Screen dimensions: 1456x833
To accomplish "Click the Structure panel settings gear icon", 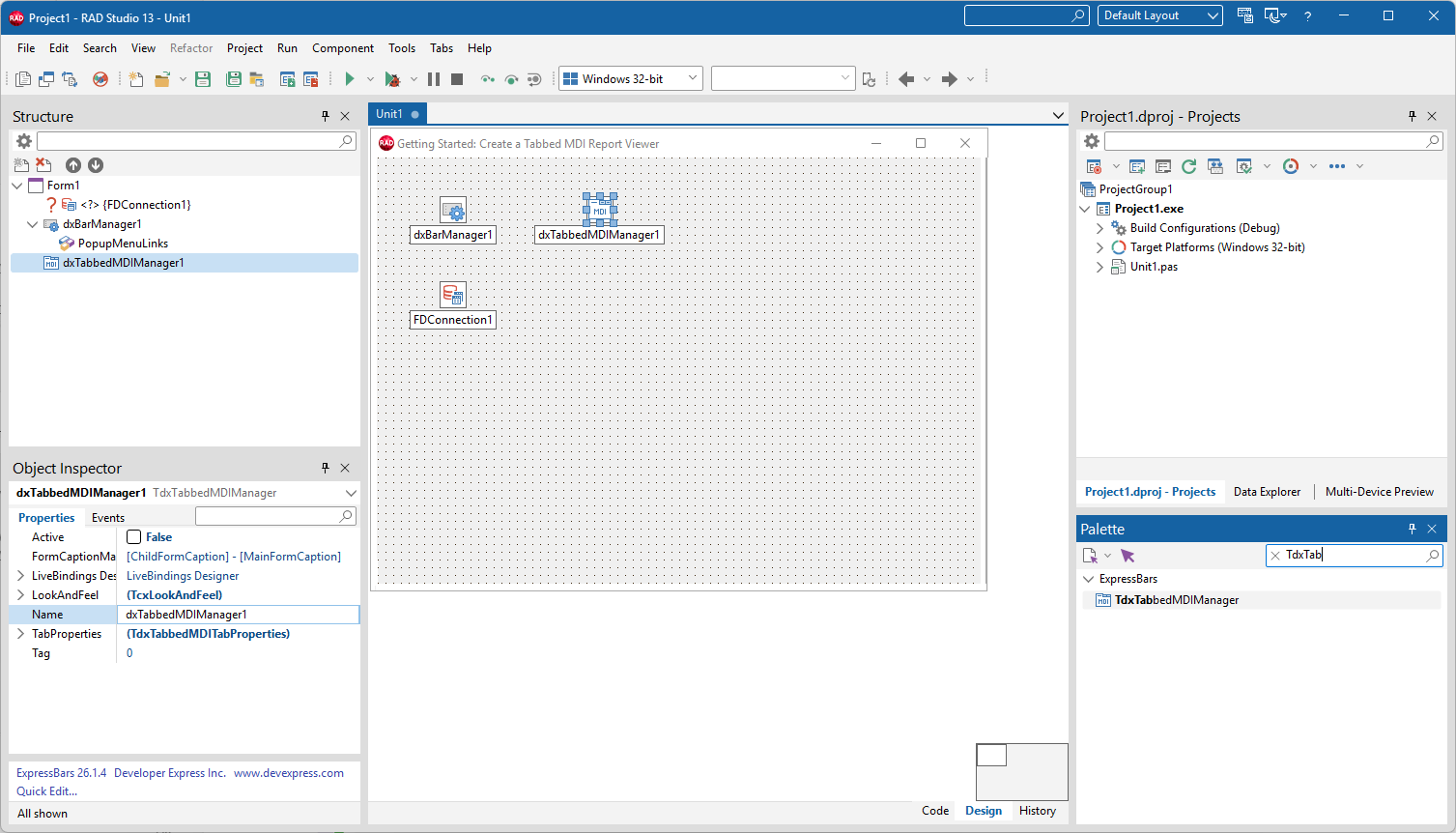I will (24, 141).
